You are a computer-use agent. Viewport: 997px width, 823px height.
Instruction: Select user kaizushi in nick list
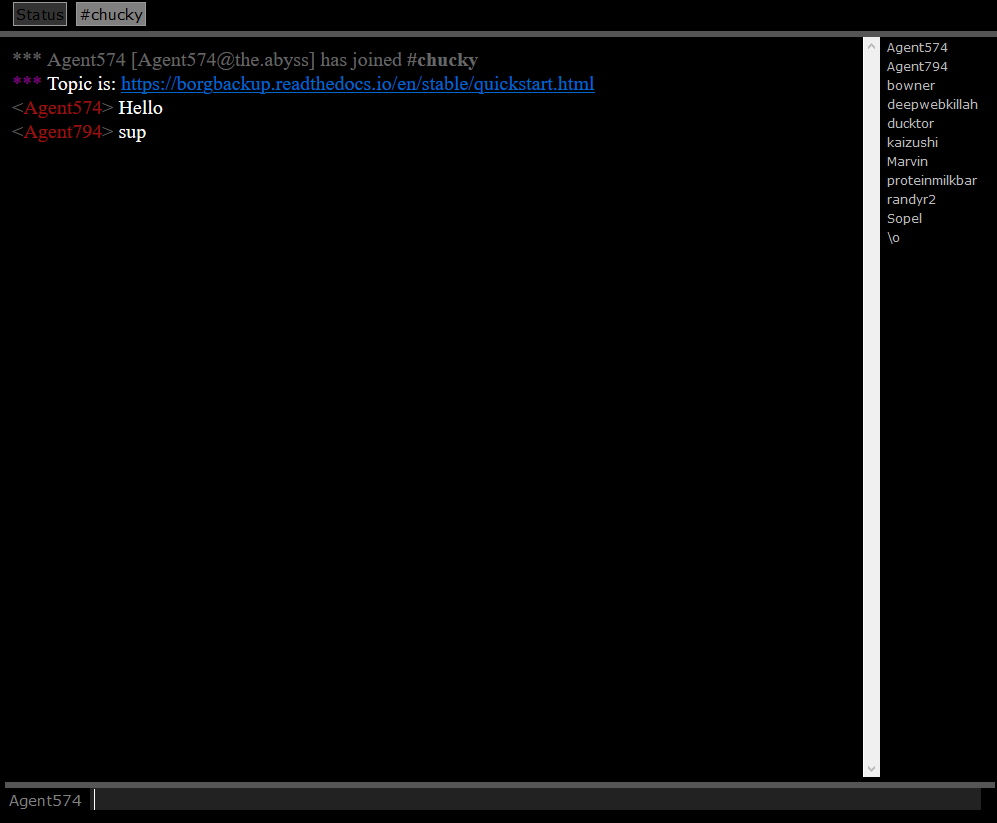pyautogui.click(x=912, y=143)
